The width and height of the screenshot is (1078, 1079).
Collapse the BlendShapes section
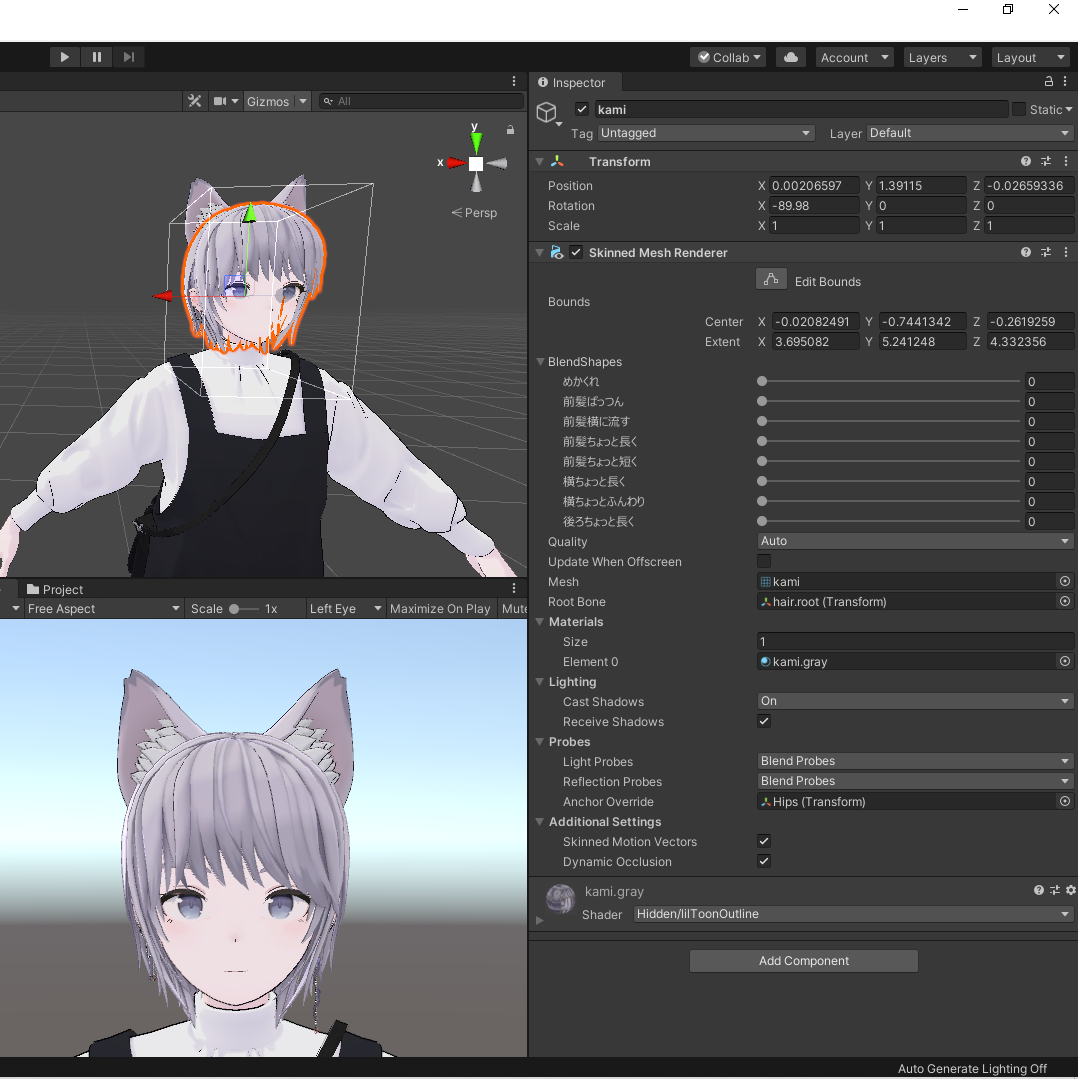click(x=540, y=361)
